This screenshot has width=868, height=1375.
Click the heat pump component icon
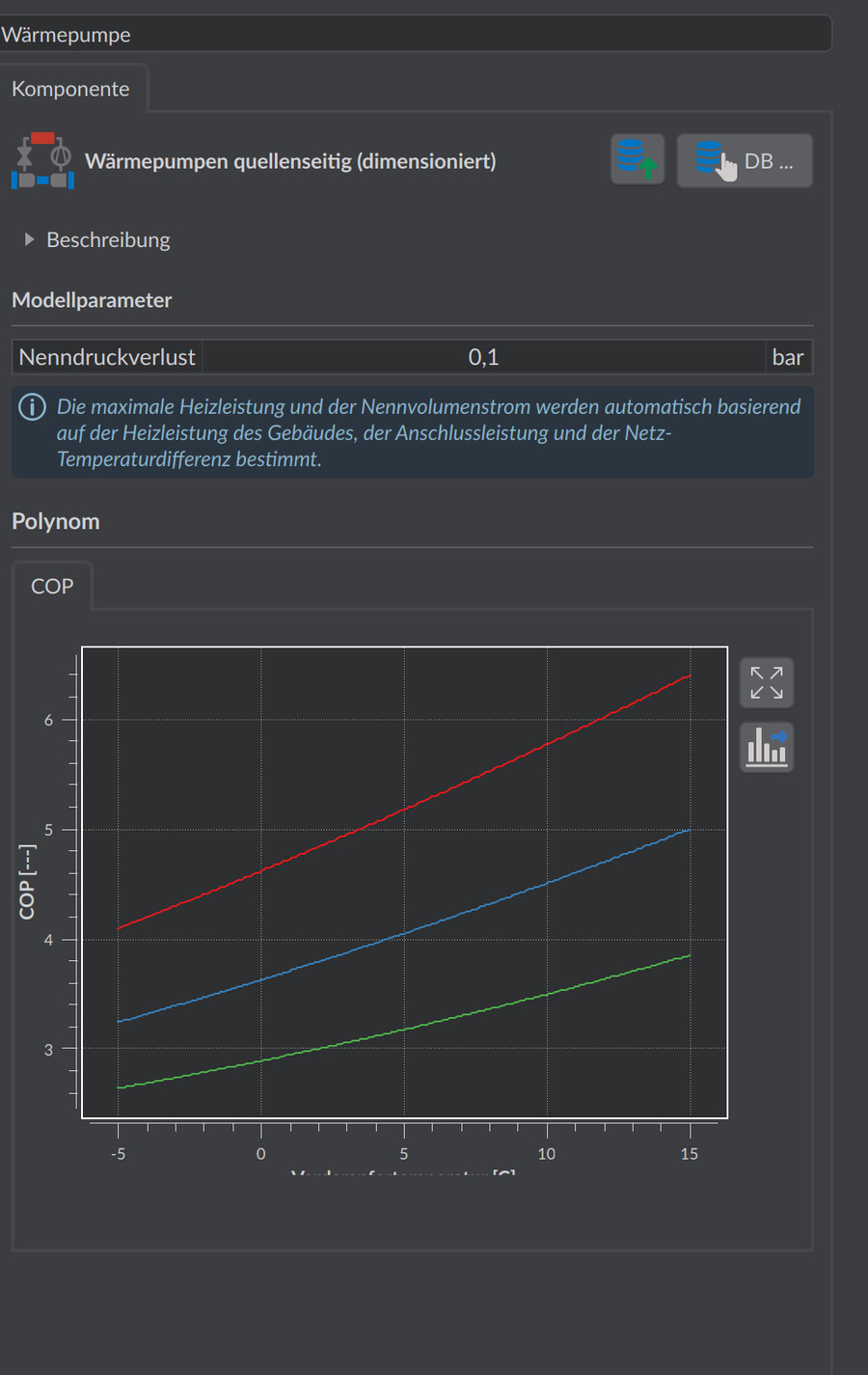pyautogui.click(x=43, y=160)
